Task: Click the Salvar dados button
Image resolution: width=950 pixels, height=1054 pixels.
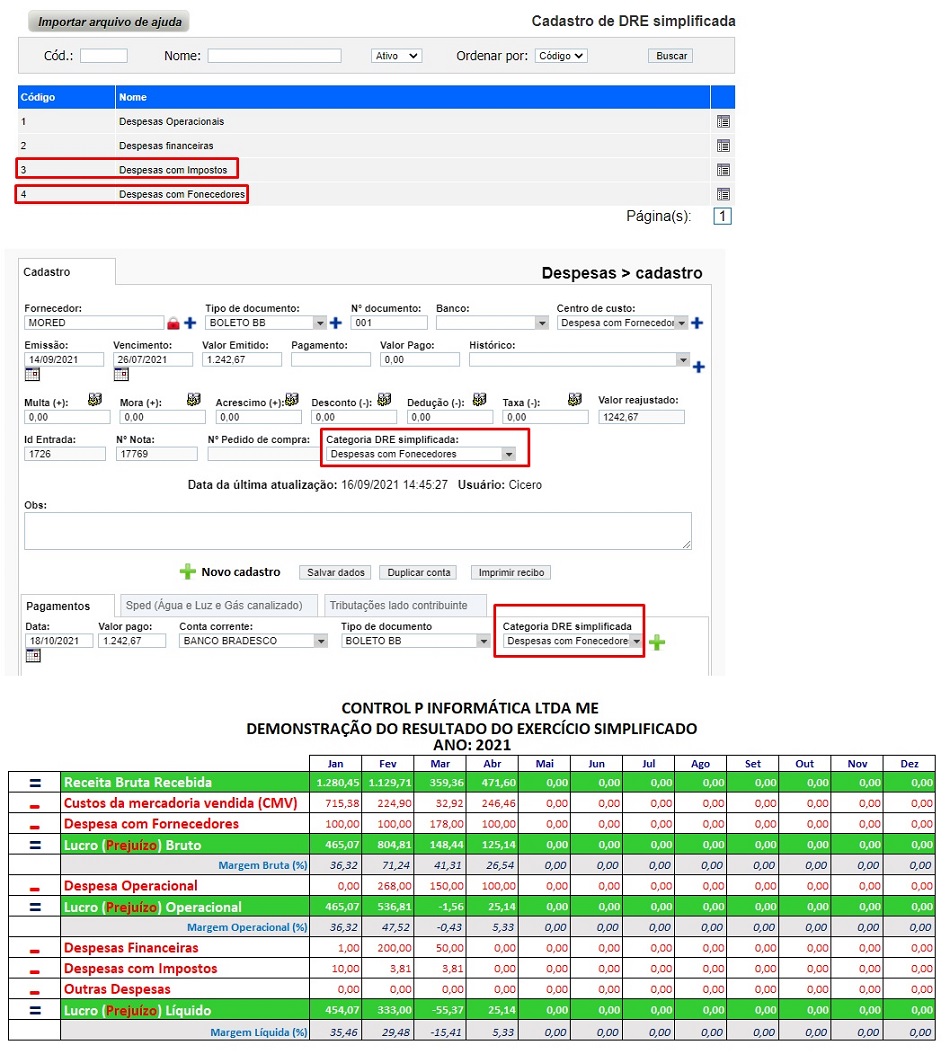Action: point(335,573)
